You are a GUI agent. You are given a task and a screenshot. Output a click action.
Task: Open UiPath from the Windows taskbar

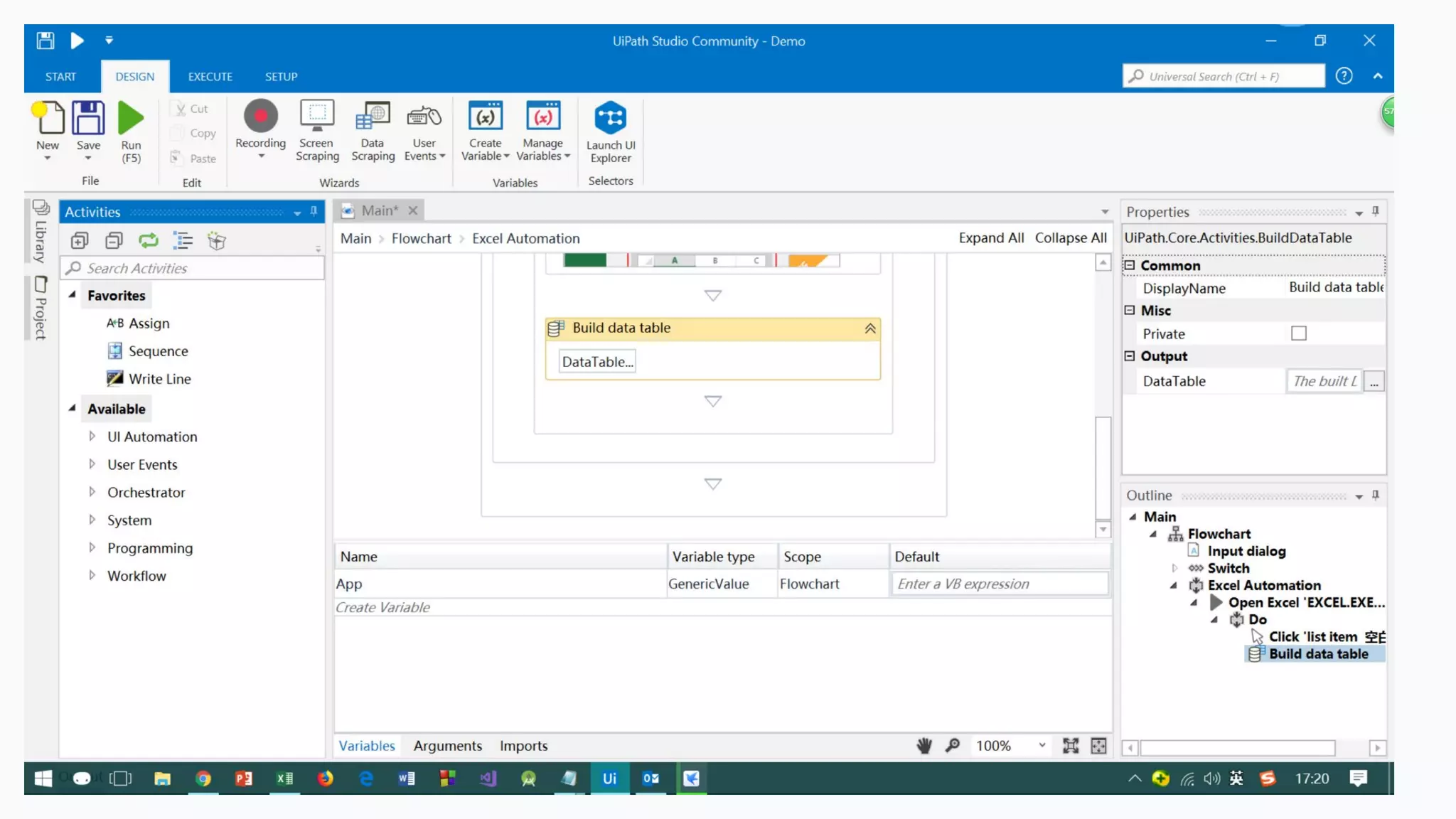coord(609,778)
